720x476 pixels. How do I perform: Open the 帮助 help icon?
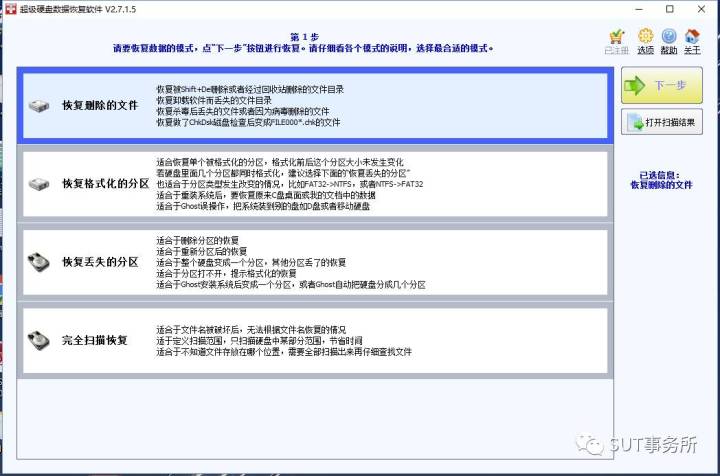pyautogui.click(x=669, y=36)
